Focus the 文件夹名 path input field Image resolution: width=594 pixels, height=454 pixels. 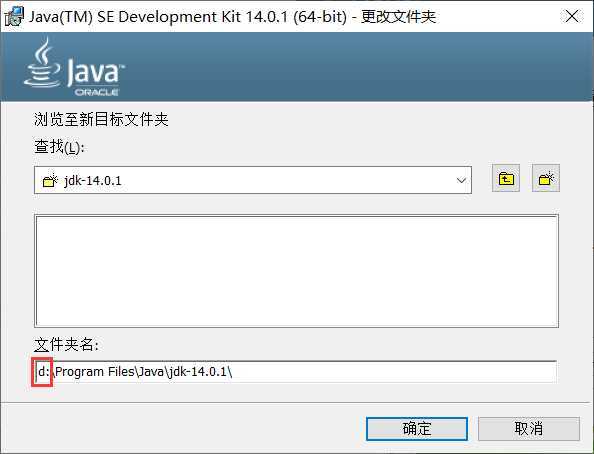295,372
